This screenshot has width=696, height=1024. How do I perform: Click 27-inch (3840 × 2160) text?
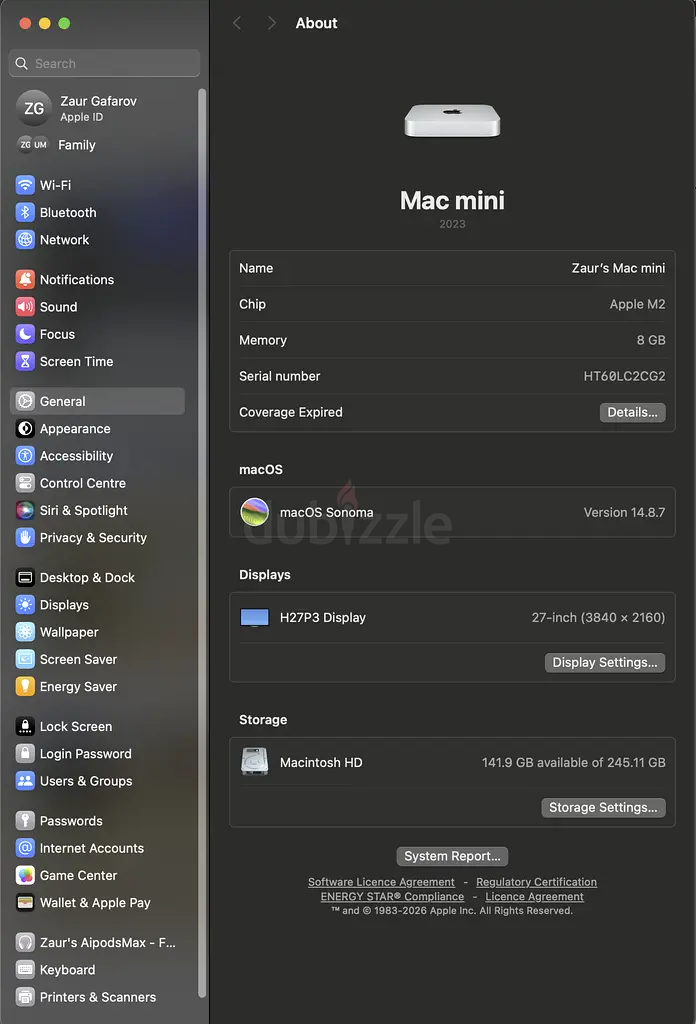point(598,618)
